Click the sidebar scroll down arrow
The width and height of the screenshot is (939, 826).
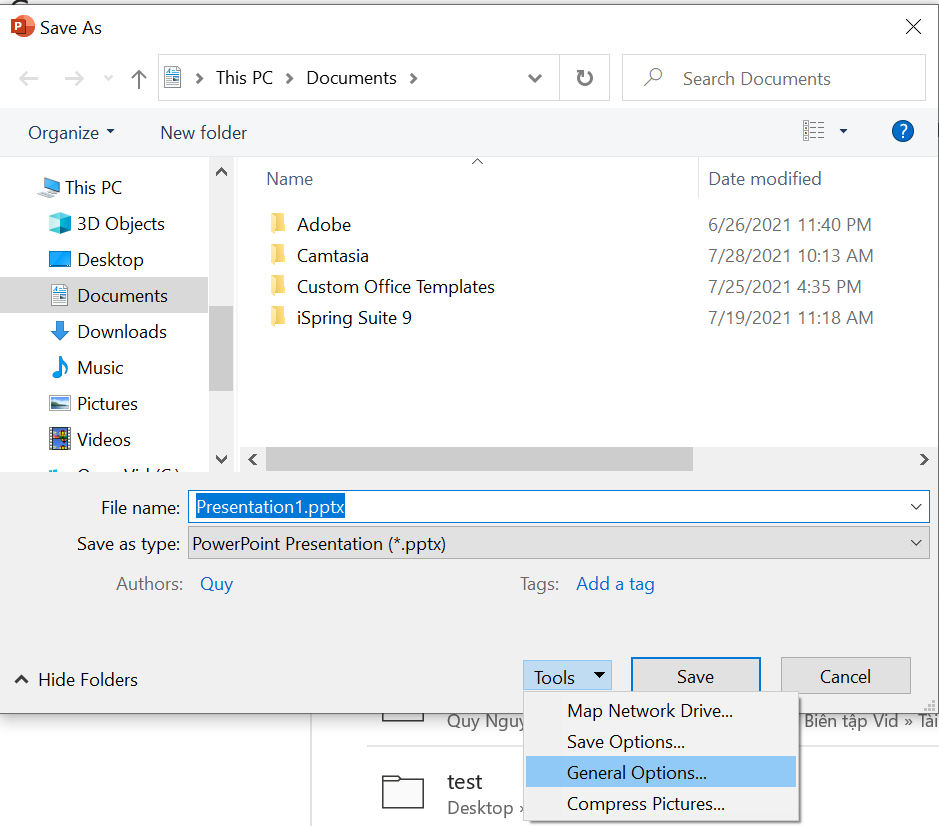[221, 459]
